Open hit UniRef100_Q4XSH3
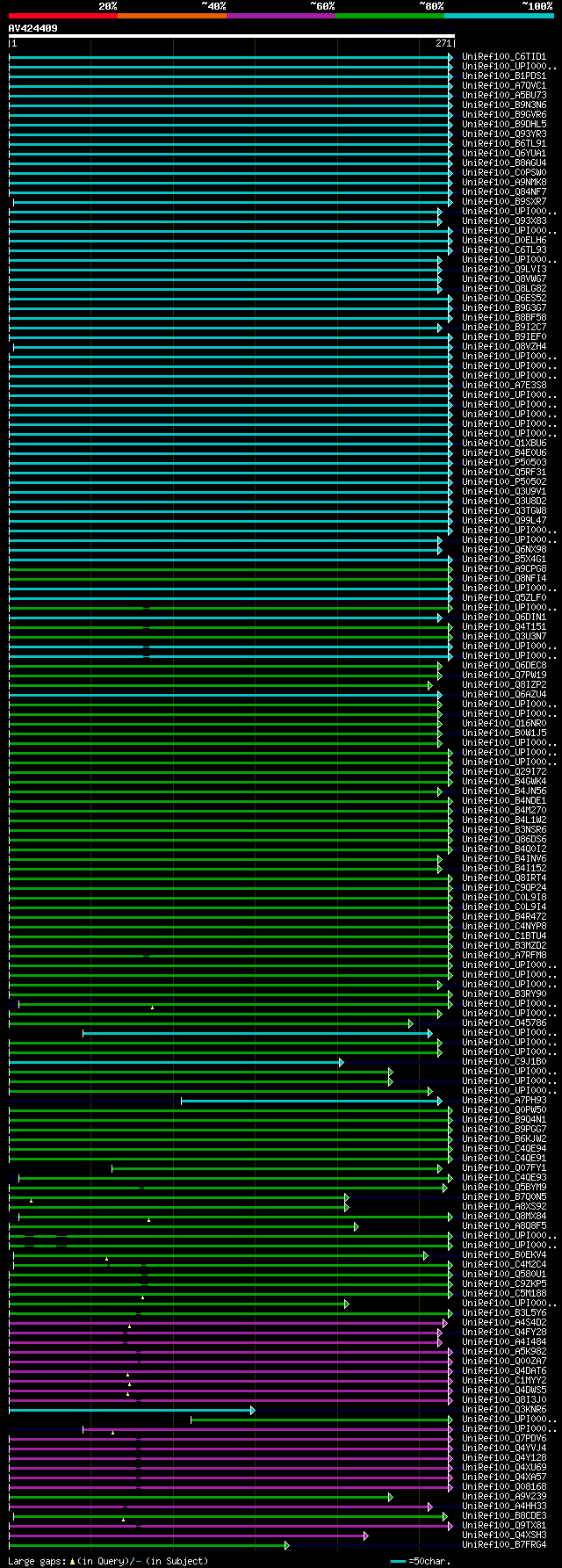Screen dimensions: 562x1568 coord(504,1535)
